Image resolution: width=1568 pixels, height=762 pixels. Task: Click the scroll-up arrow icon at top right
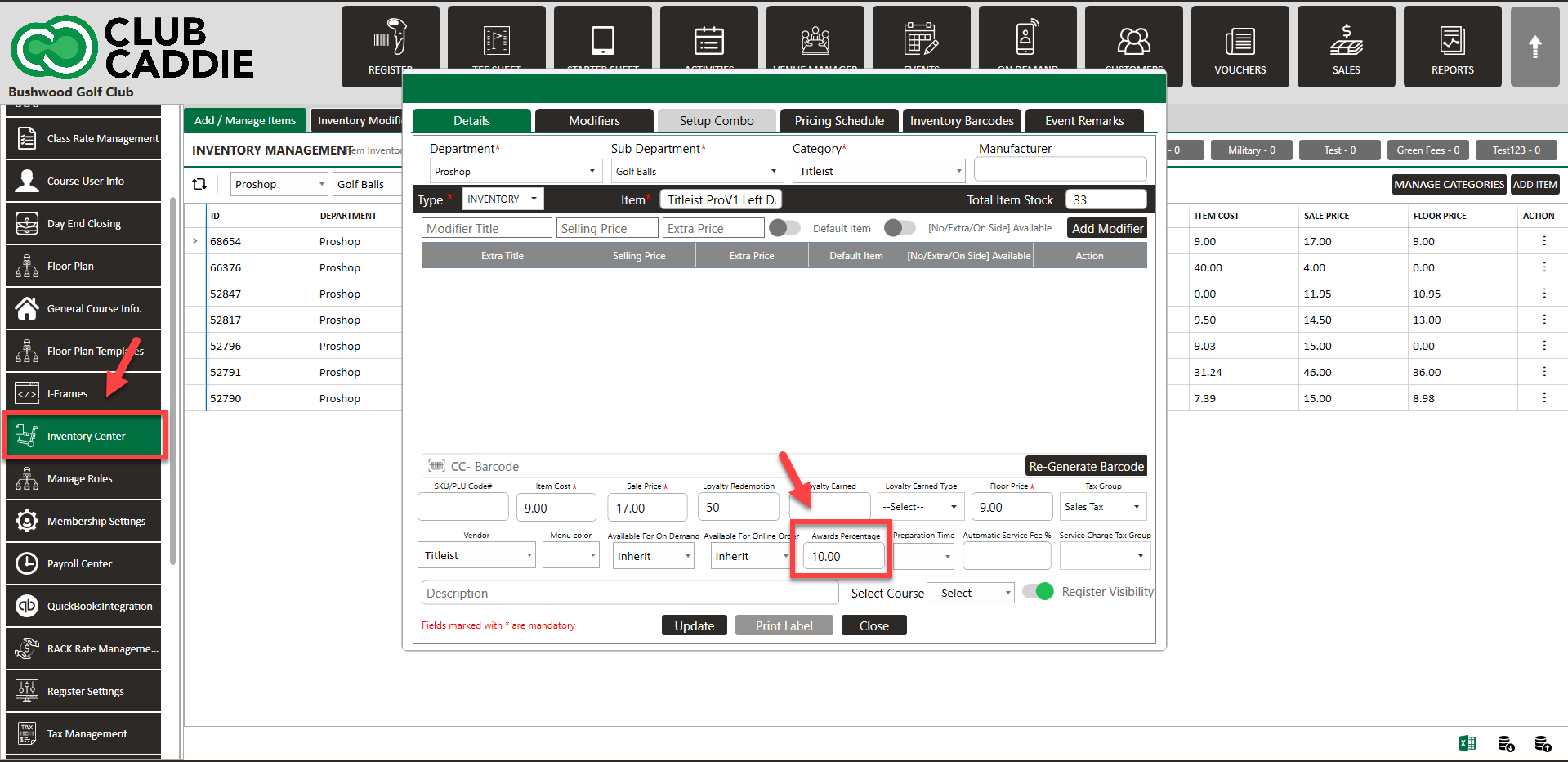pos(1534,47)
